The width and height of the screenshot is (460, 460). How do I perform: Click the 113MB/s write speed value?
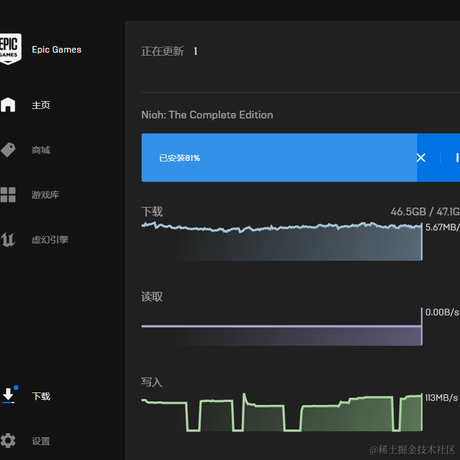point(441,398)
